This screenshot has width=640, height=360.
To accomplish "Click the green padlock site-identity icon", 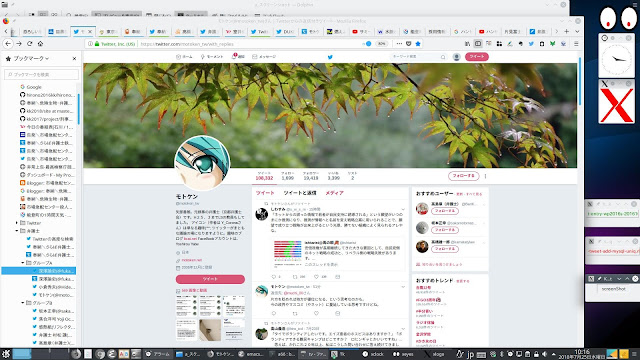I will 97,44.
